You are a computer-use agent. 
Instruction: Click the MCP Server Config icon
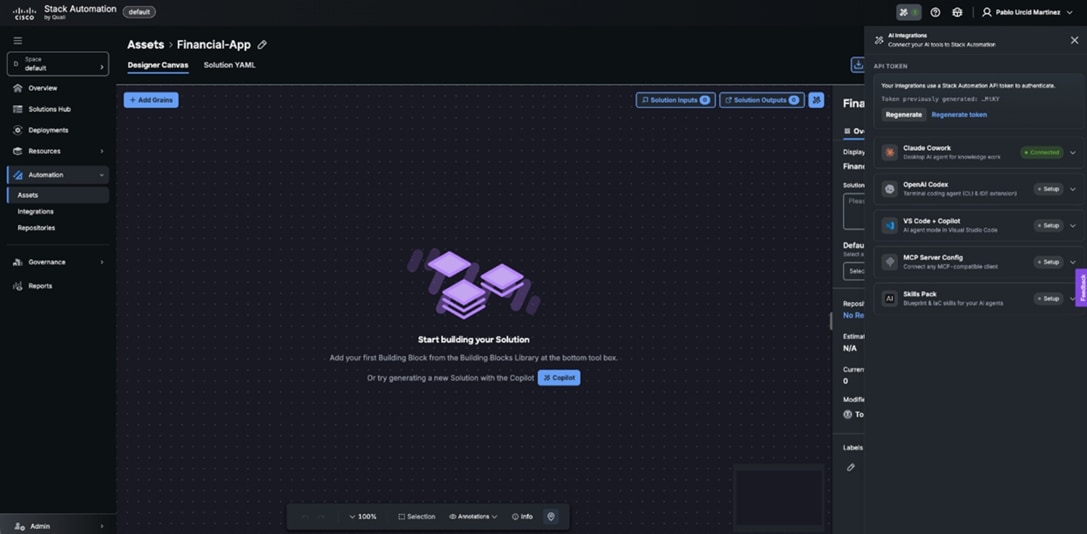tap(889, 262)
